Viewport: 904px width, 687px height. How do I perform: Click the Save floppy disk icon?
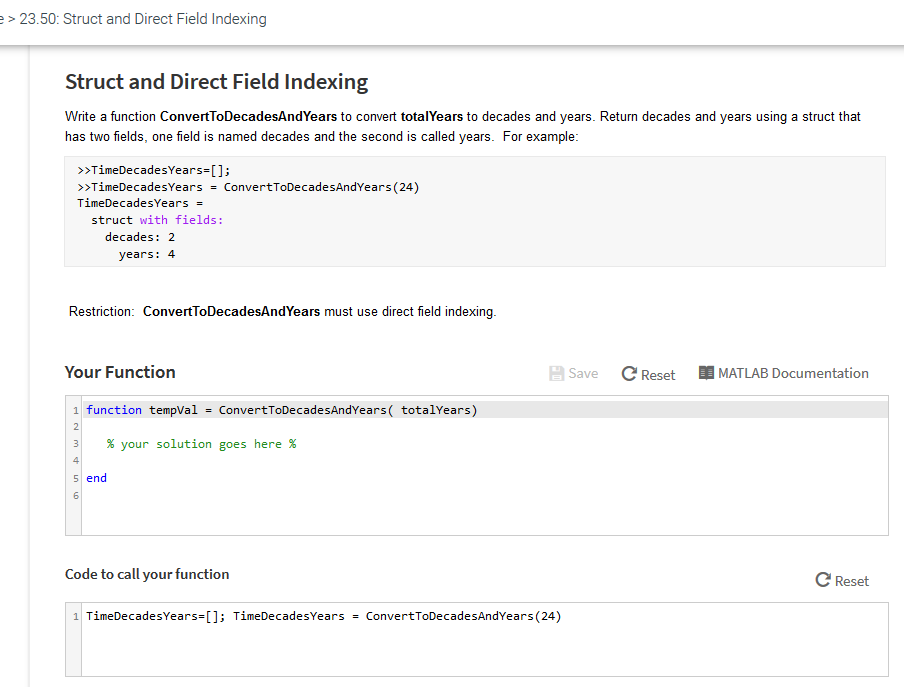pos(557,374)
